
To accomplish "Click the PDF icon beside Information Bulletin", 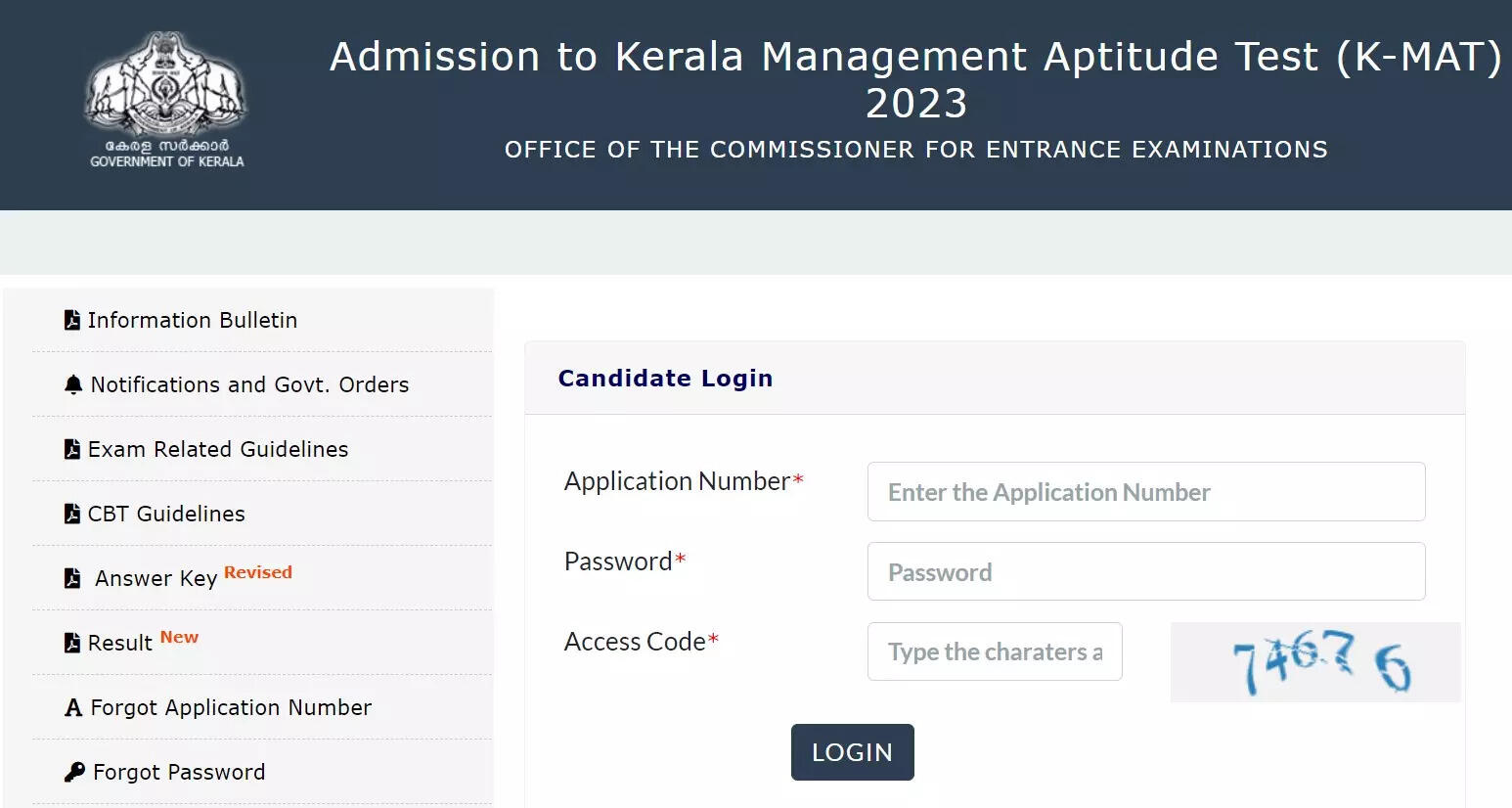I will (72, 320).
